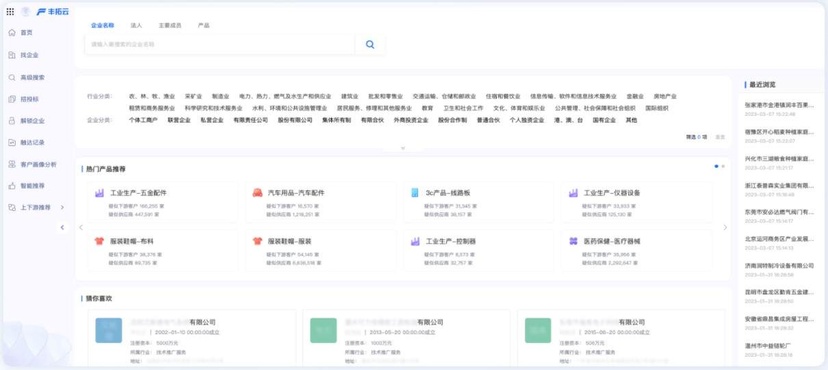Screen dimensions: 828x370
Task: Collapse the sidebar with the left chevron
Action: click(62, 227)
